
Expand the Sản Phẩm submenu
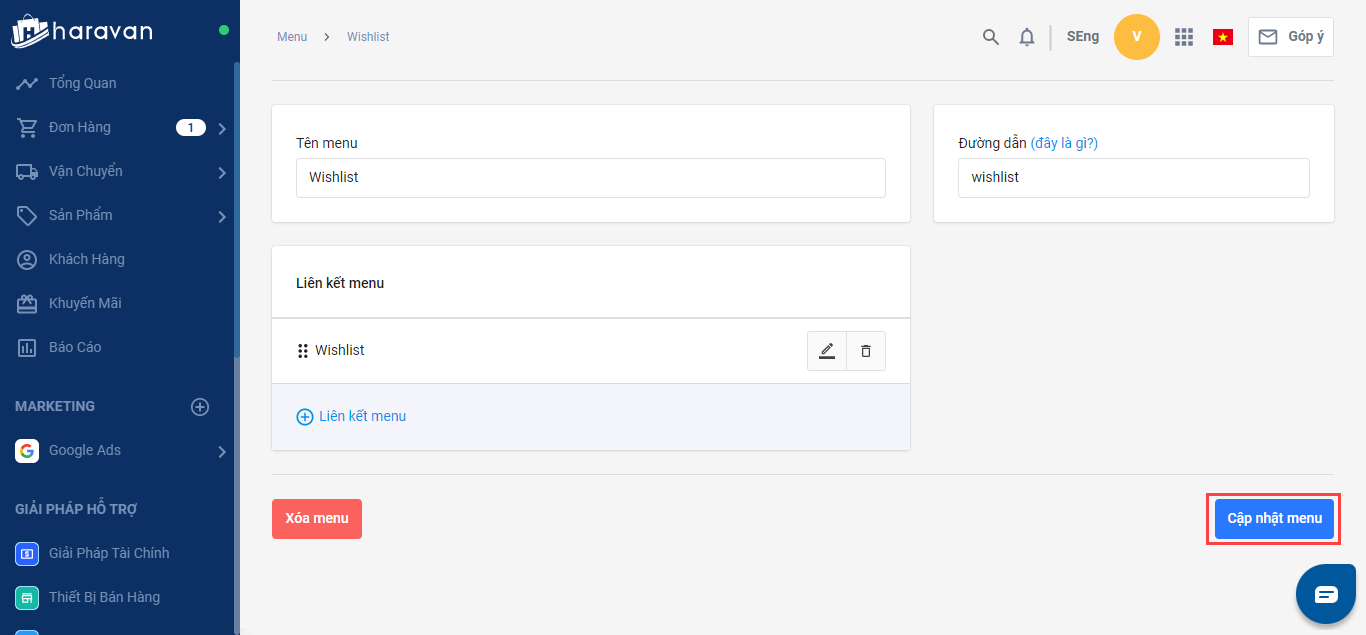click(222, 216)
